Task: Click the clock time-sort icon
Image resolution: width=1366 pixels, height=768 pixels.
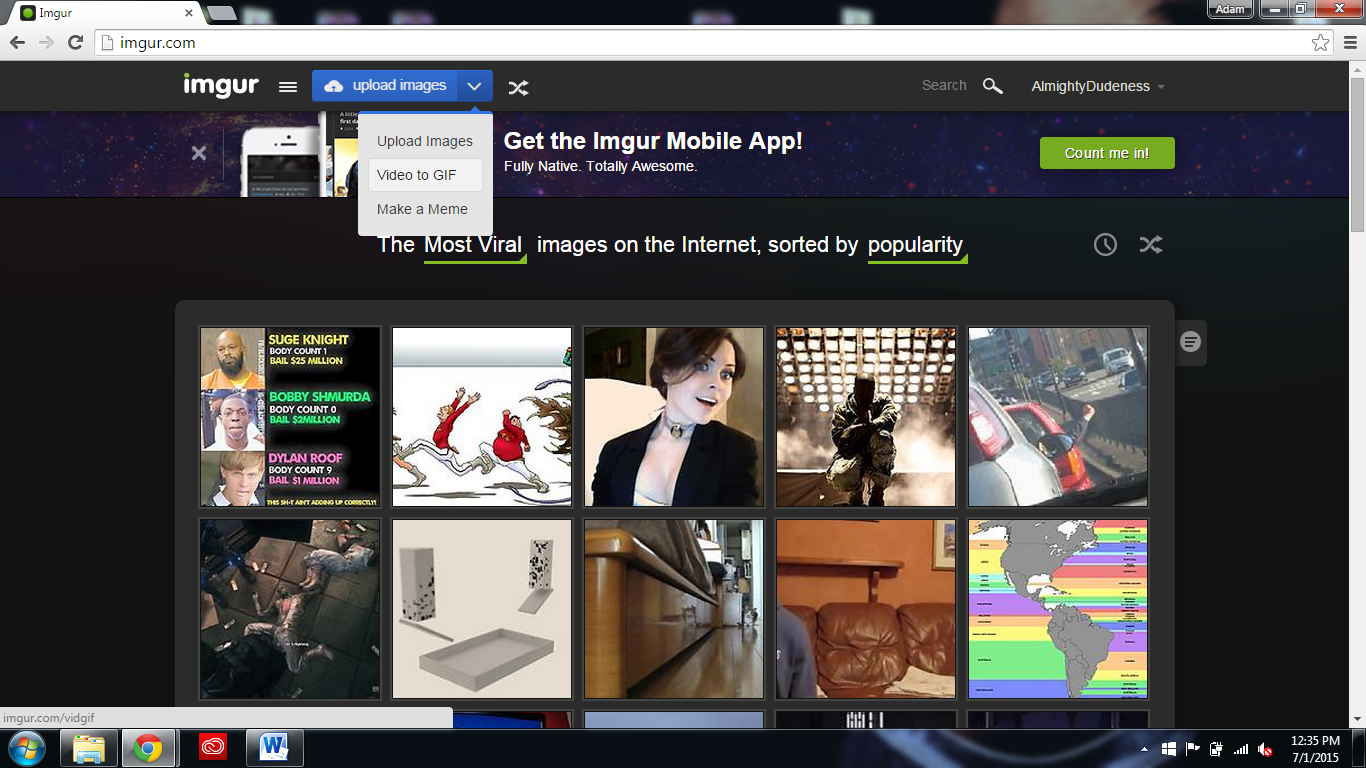Action: 1105,244
